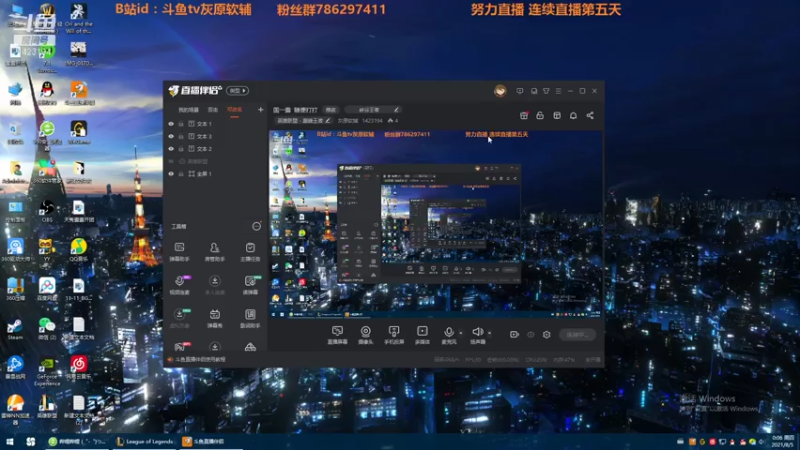This screenshot has width=800, height=450.
Task: Click the plus icon to add scene
Action: point(260,110)
